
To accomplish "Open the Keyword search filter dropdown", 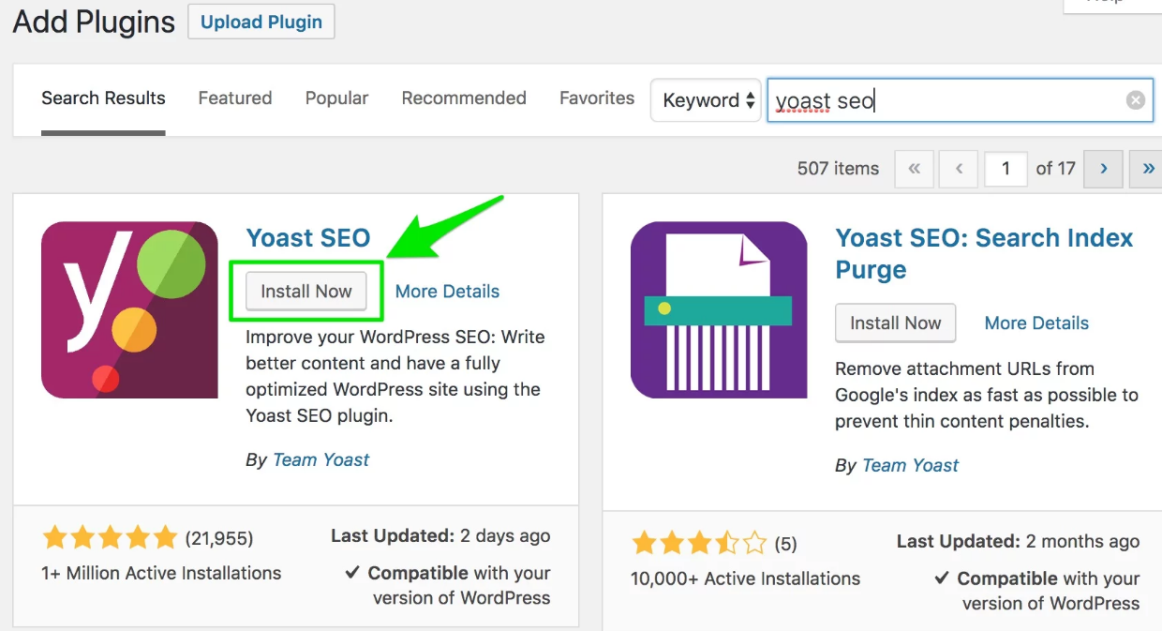I will (706, 100).
